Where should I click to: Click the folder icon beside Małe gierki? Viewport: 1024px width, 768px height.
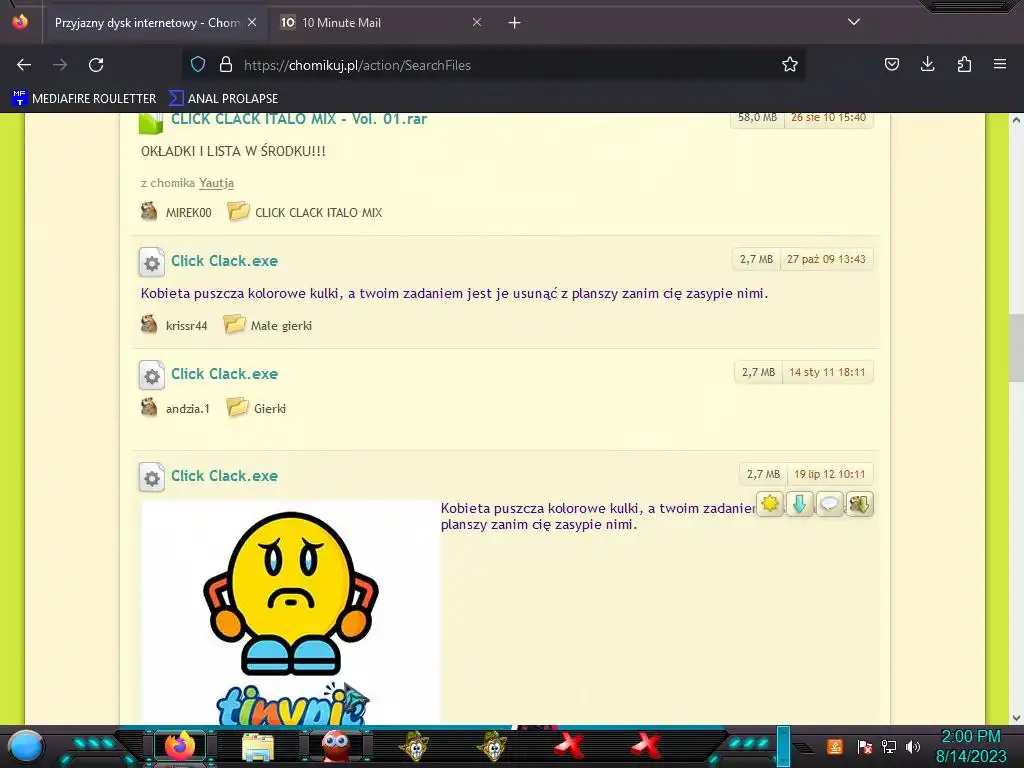pos(234,324)
